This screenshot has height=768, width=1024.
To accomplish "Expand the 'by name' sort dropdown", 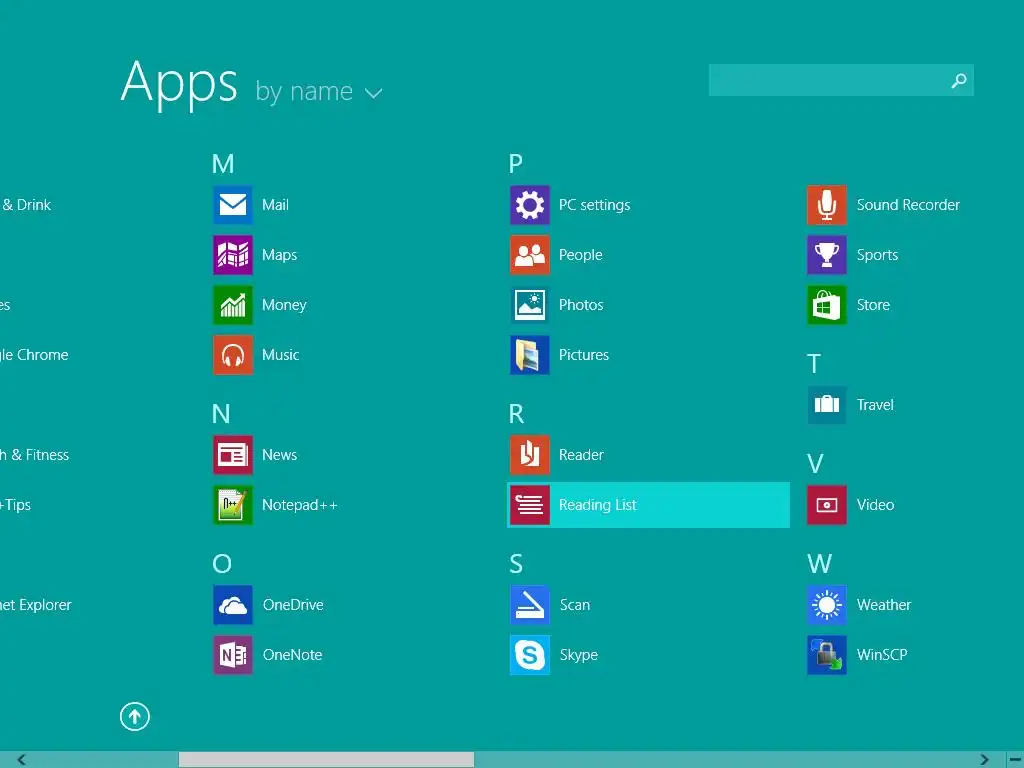I will click(318, 91).
